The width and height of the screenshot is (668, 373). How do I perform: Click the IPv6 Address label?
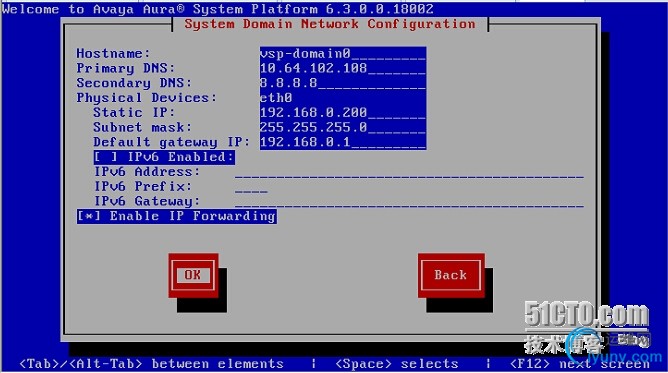(147, 172)
